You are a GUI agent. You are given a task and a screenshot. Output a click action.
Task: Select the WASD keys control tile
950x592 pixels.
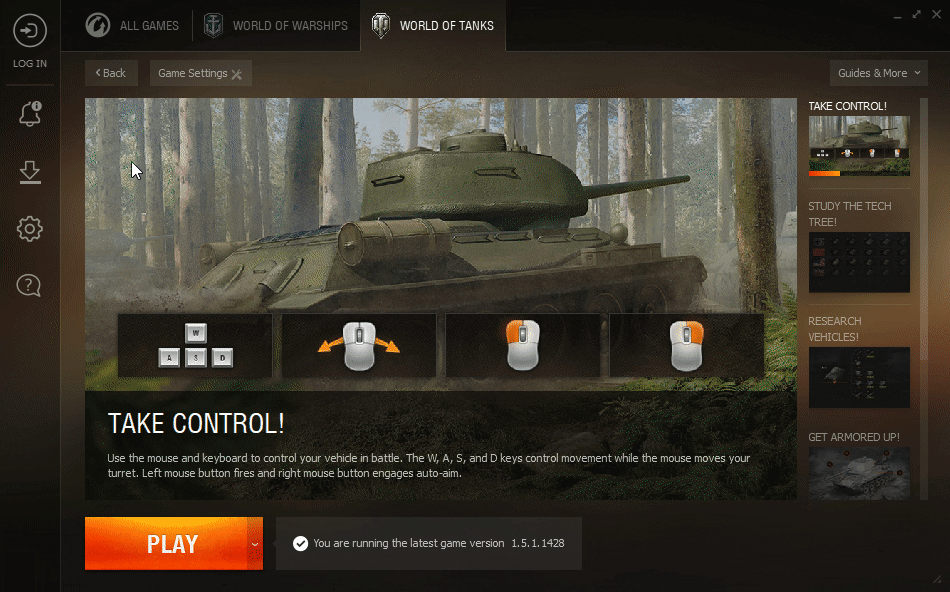pyautogui.click(x=195, y=345)
